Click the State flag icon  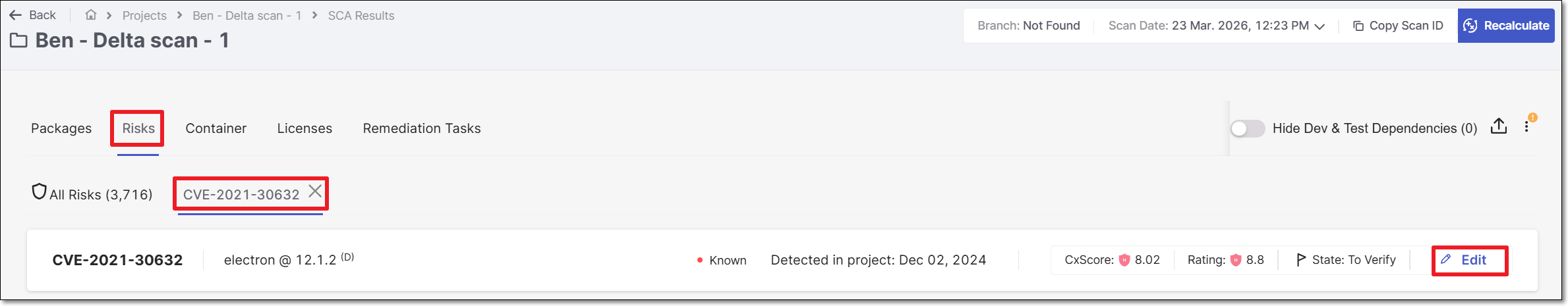1300,260
